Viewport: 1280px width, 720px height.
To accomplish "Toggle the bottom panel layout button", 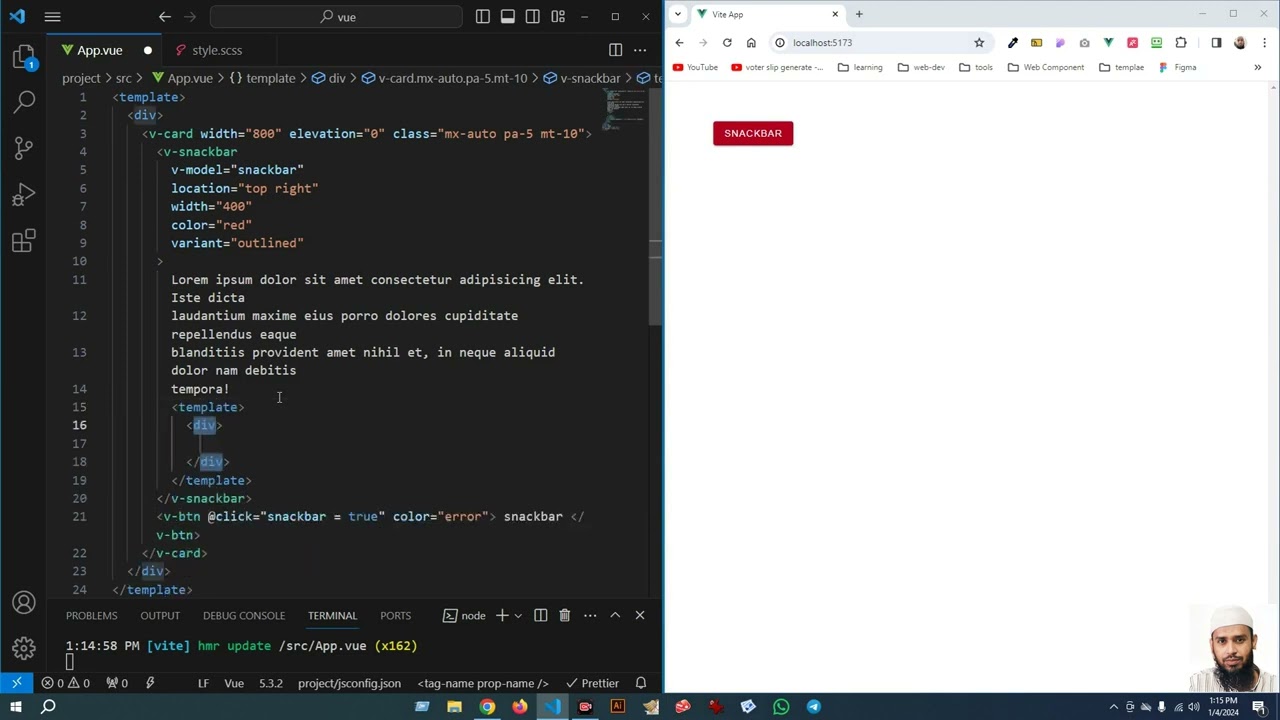I will pyautogui.click(x=508, y=16).
